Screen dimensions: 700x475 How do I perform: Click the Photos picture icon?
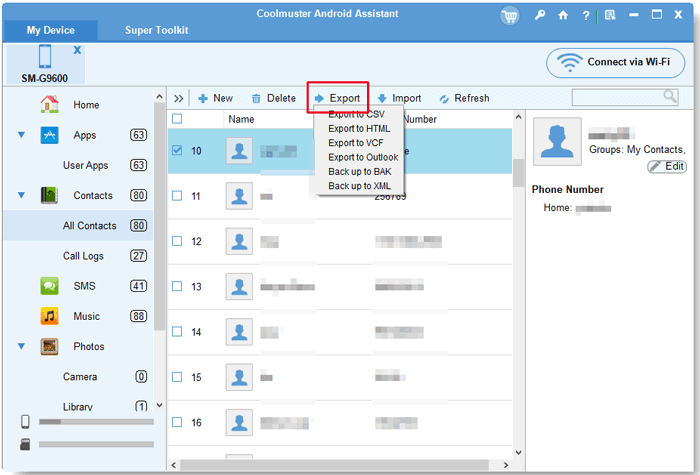point(49,346)
